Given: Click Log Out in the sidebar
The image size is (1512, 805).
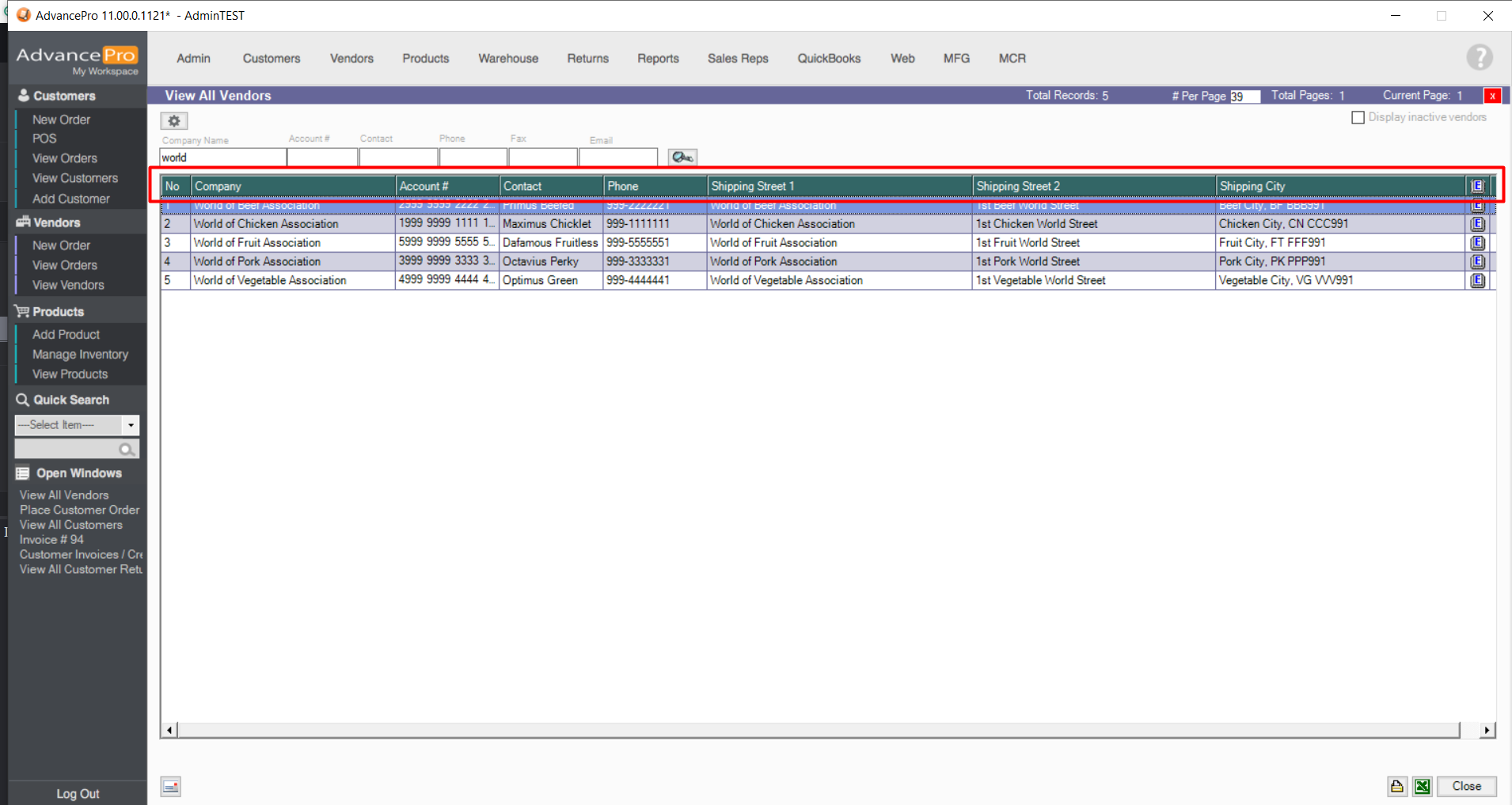Looking at the screenshot, I should (78, 794).
